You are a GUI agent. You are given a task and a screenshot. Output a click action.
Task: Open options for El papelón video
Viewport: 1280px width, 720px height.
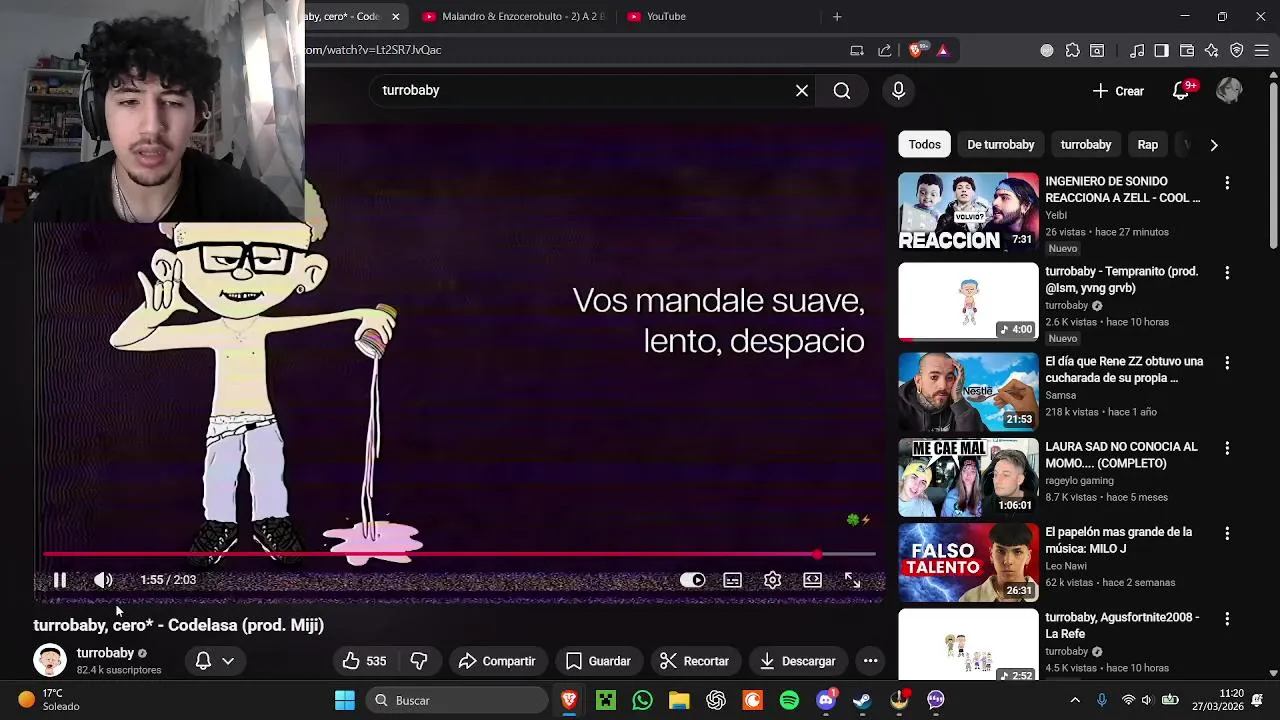pos(1227,534)
